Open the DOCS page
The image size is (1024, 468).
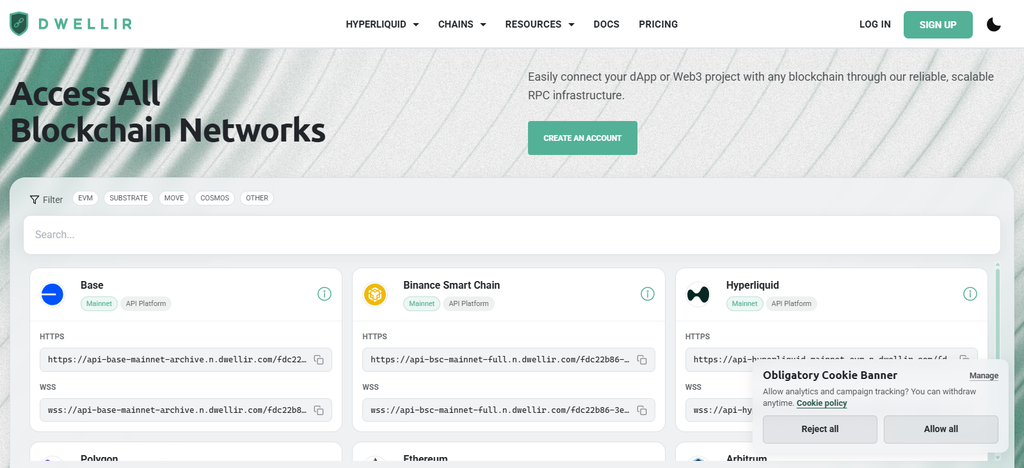tap(606, 24)
